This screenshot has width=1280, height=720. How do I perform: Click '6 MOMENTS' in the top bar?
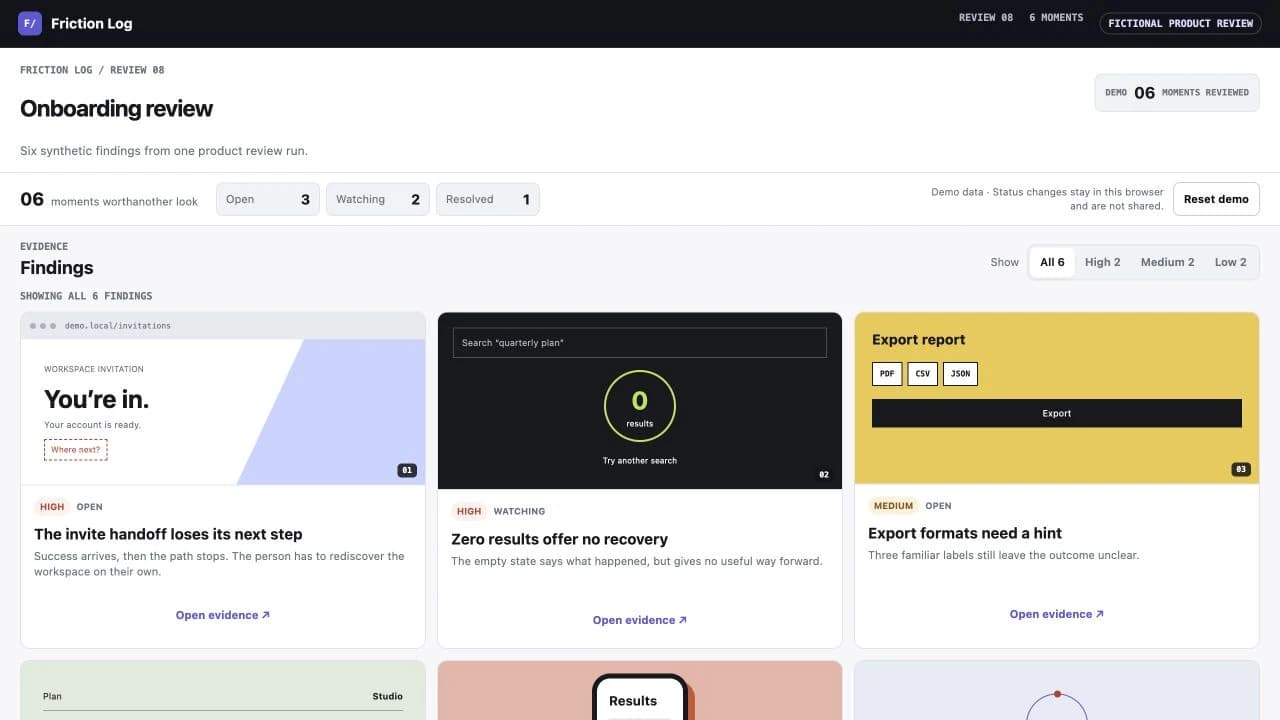point(1056,18)
